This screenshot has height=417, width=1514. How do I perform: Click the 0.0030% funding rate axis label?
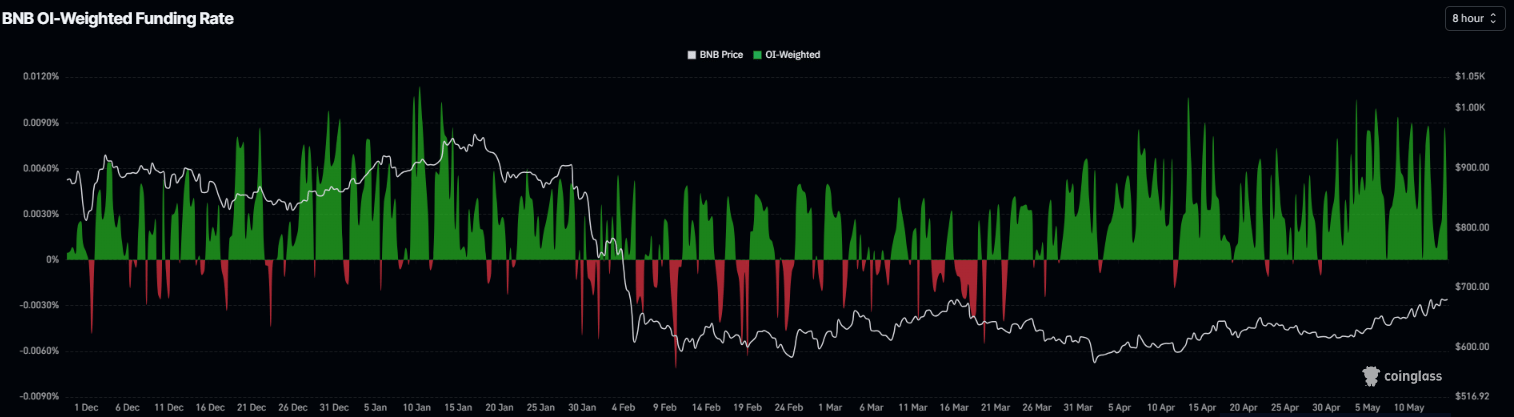(x=39, y=214)
